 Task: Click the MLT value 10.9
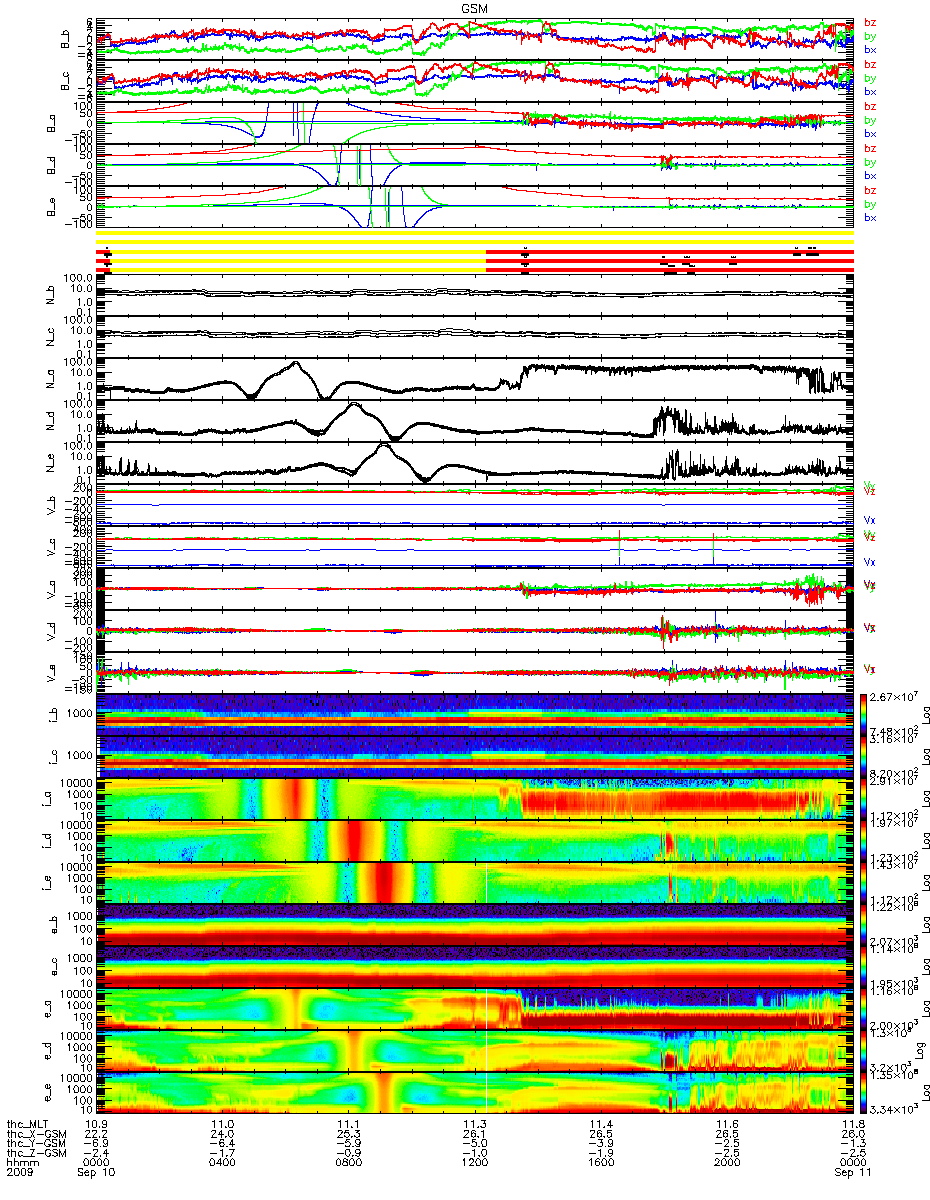pos(96,1125)
